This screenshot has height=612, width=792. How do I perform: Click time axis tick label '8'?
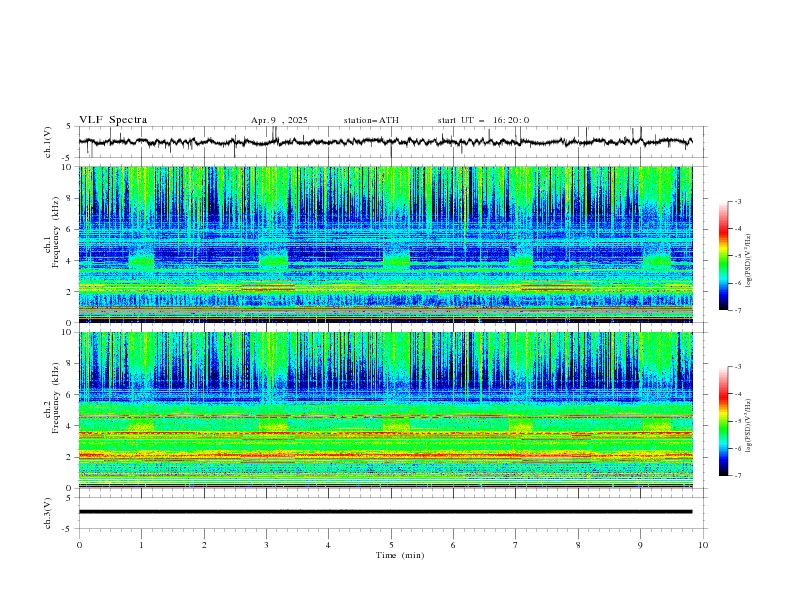pos(578,545)
